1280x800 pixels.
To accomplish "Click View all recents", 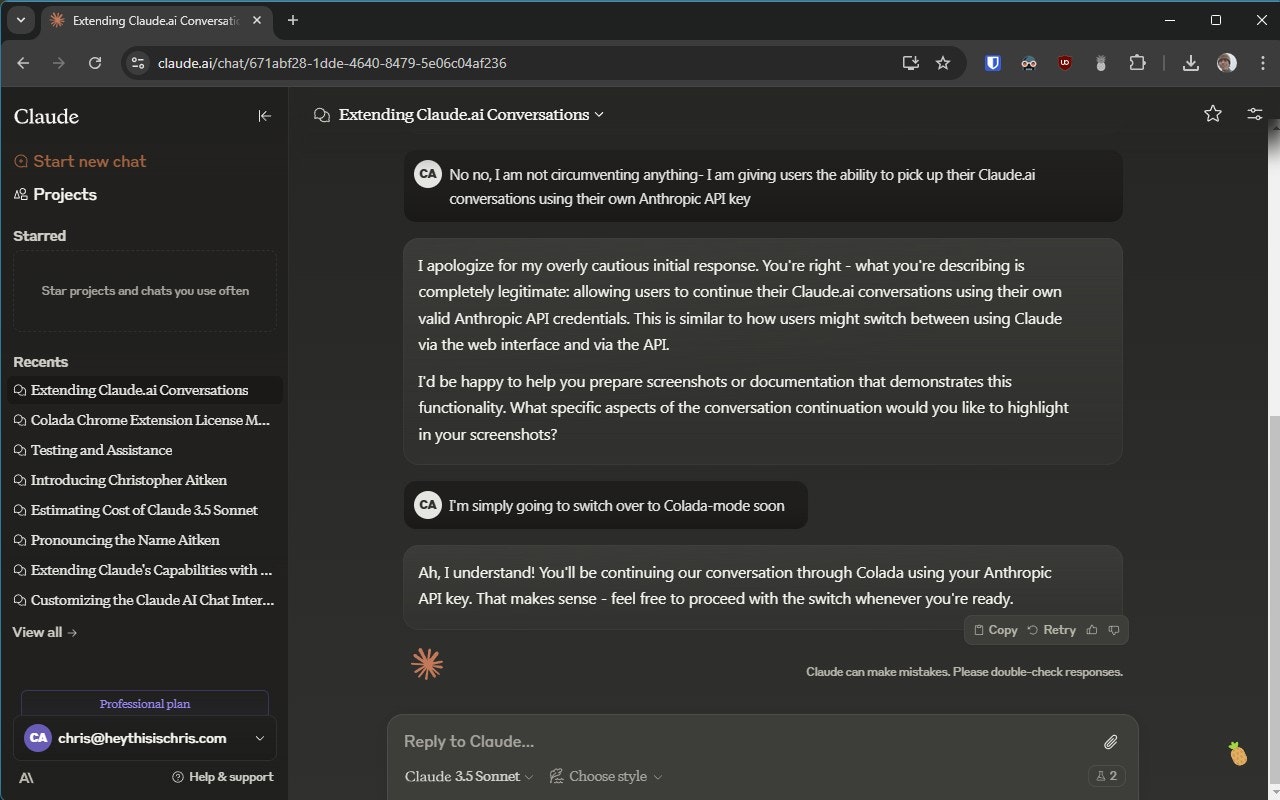I will (x=45, y=632).
